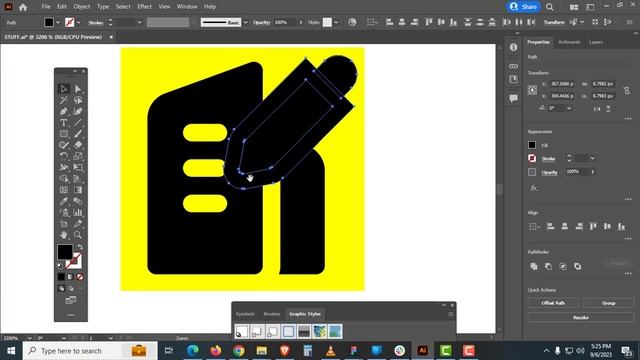Click Unite icon in Pathfinder section

click(533, 266)
